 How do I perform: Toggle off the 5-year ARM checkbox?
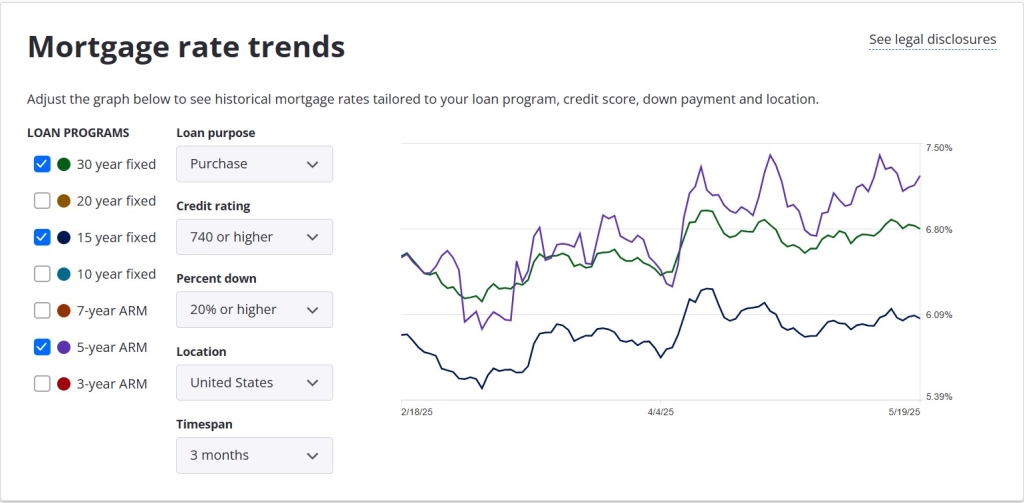42,347
